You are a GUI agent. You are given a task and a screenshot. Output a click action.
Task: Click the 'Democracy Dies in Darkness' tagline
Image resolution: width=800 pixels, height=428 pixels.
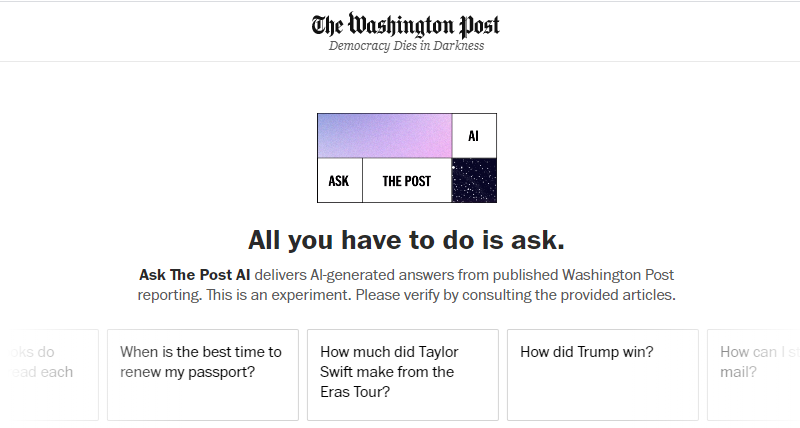coord(406,46)
